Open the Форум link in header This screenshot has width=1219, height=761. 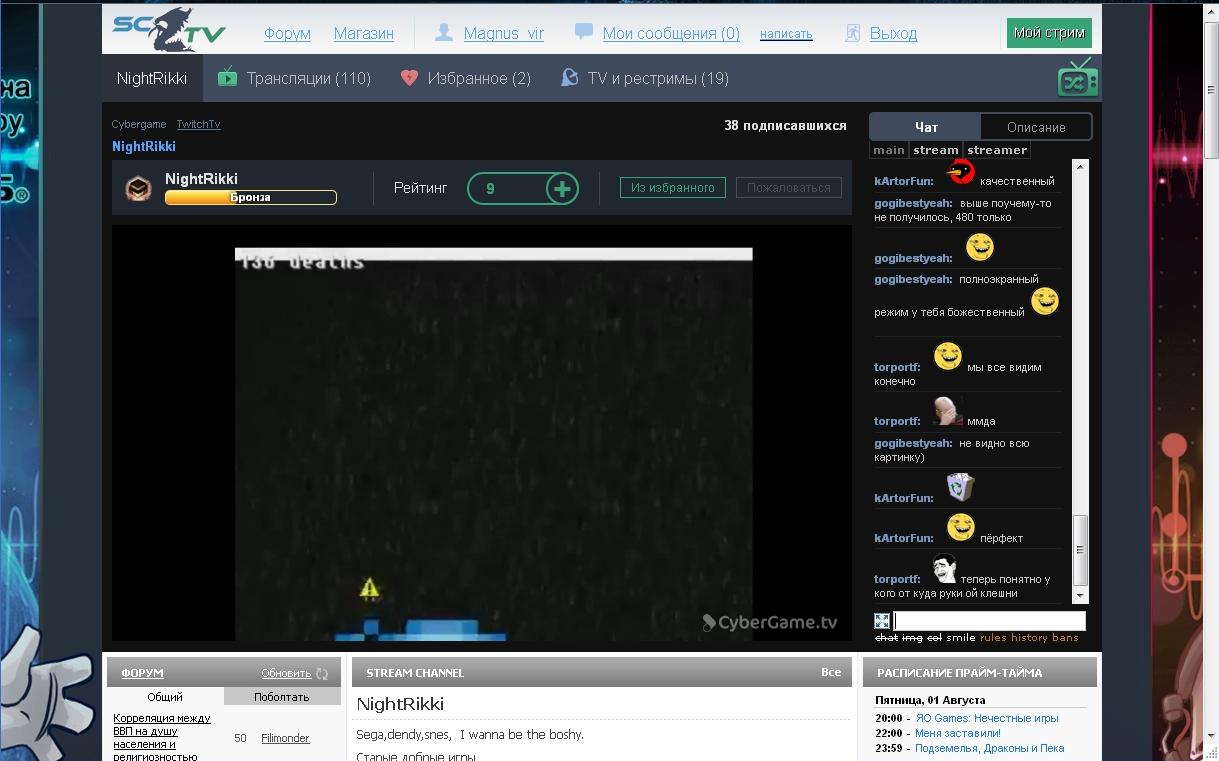point(287,33)
